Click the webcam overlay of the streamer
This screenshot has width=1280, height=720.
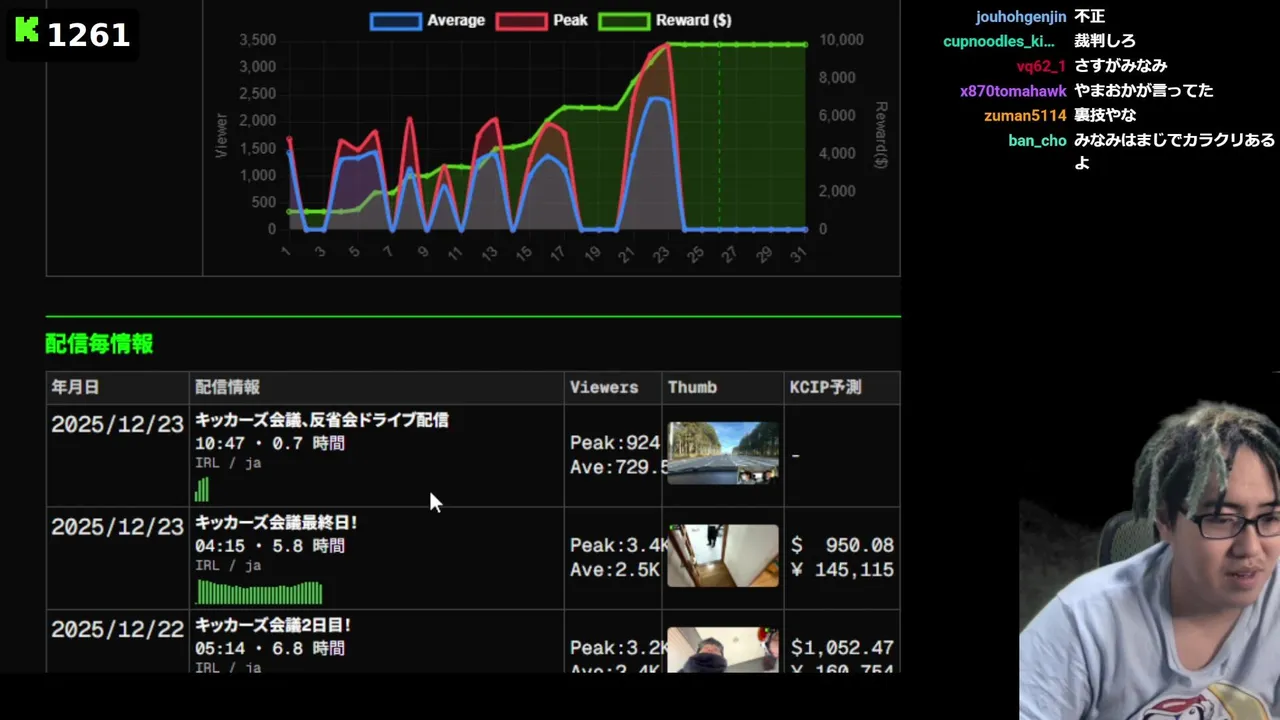(x=1150, y=560)
